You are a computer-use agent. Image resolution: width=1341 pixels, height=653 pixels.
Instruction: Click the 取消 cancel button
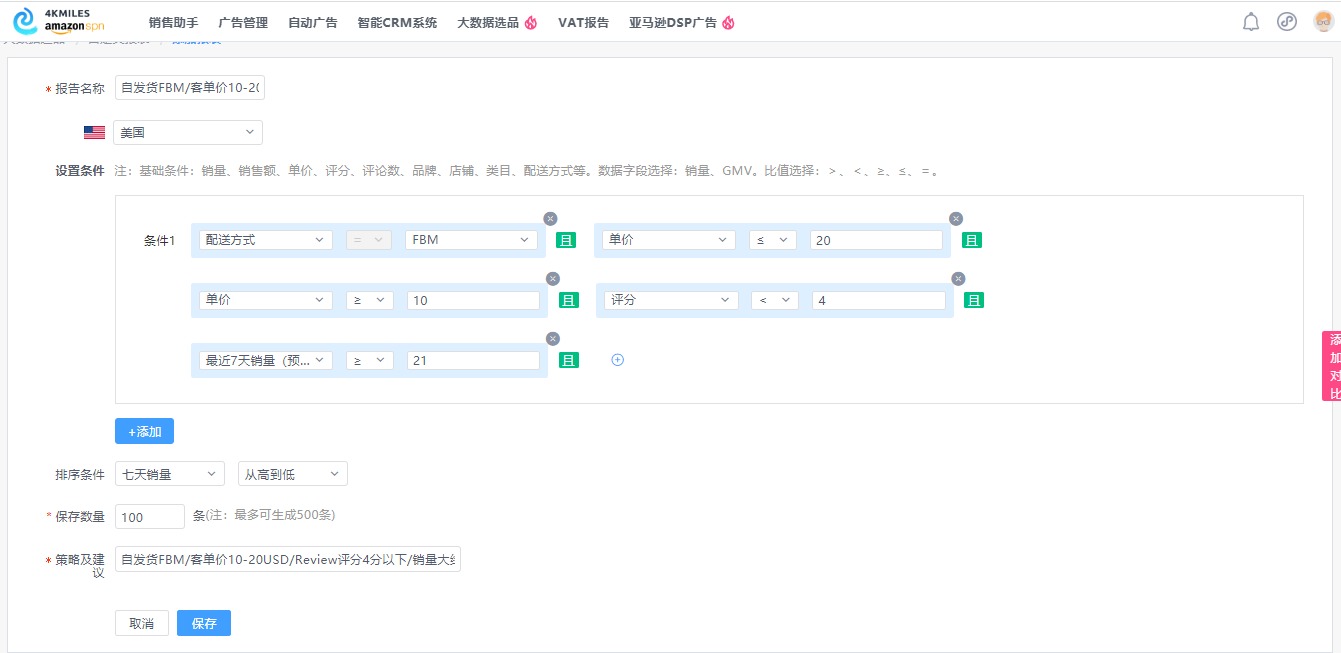coord(141,622)
